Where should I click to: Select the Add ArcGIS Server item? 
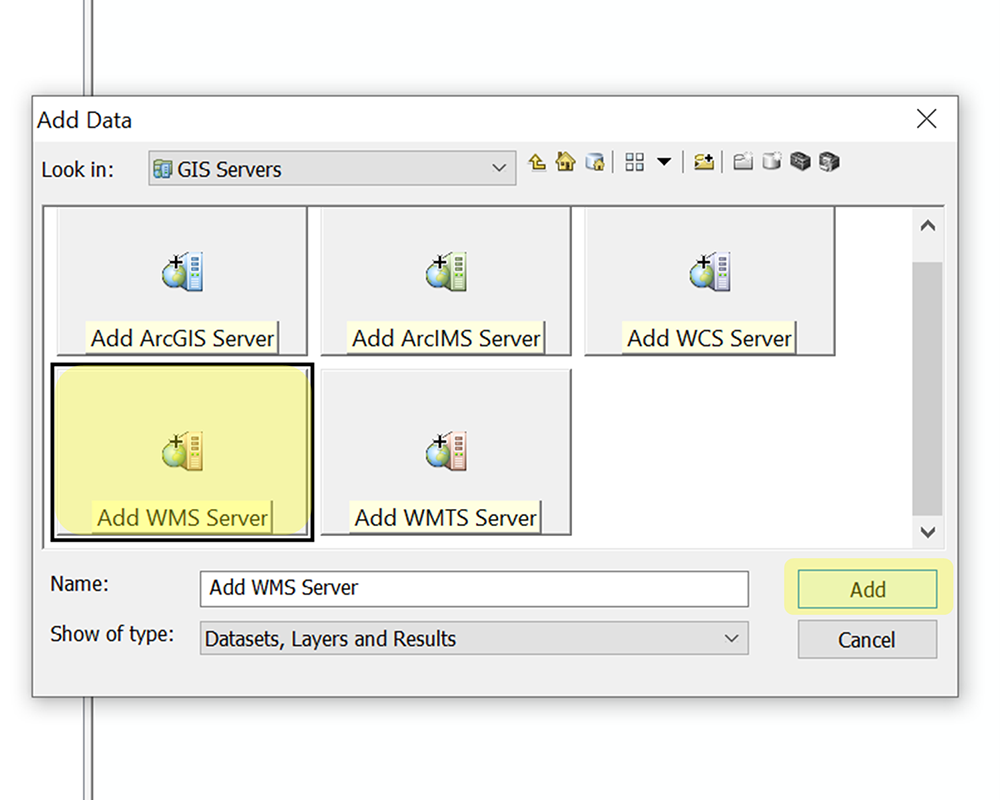point(181,281)
